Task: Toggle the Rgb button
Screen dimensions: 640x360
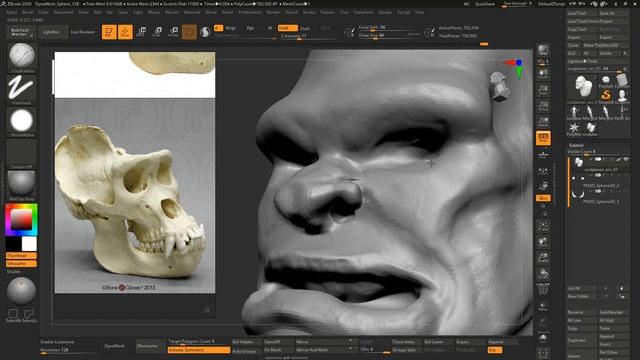Action: coord(250,28)
